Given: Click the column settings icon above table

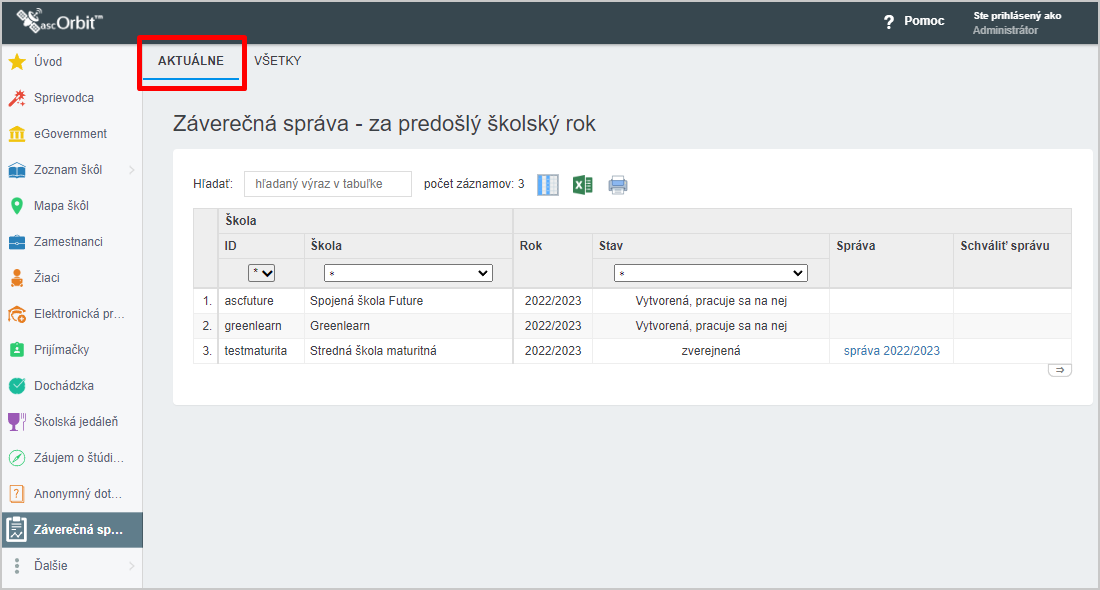Looking at the screenshot, I should (548, 185).
